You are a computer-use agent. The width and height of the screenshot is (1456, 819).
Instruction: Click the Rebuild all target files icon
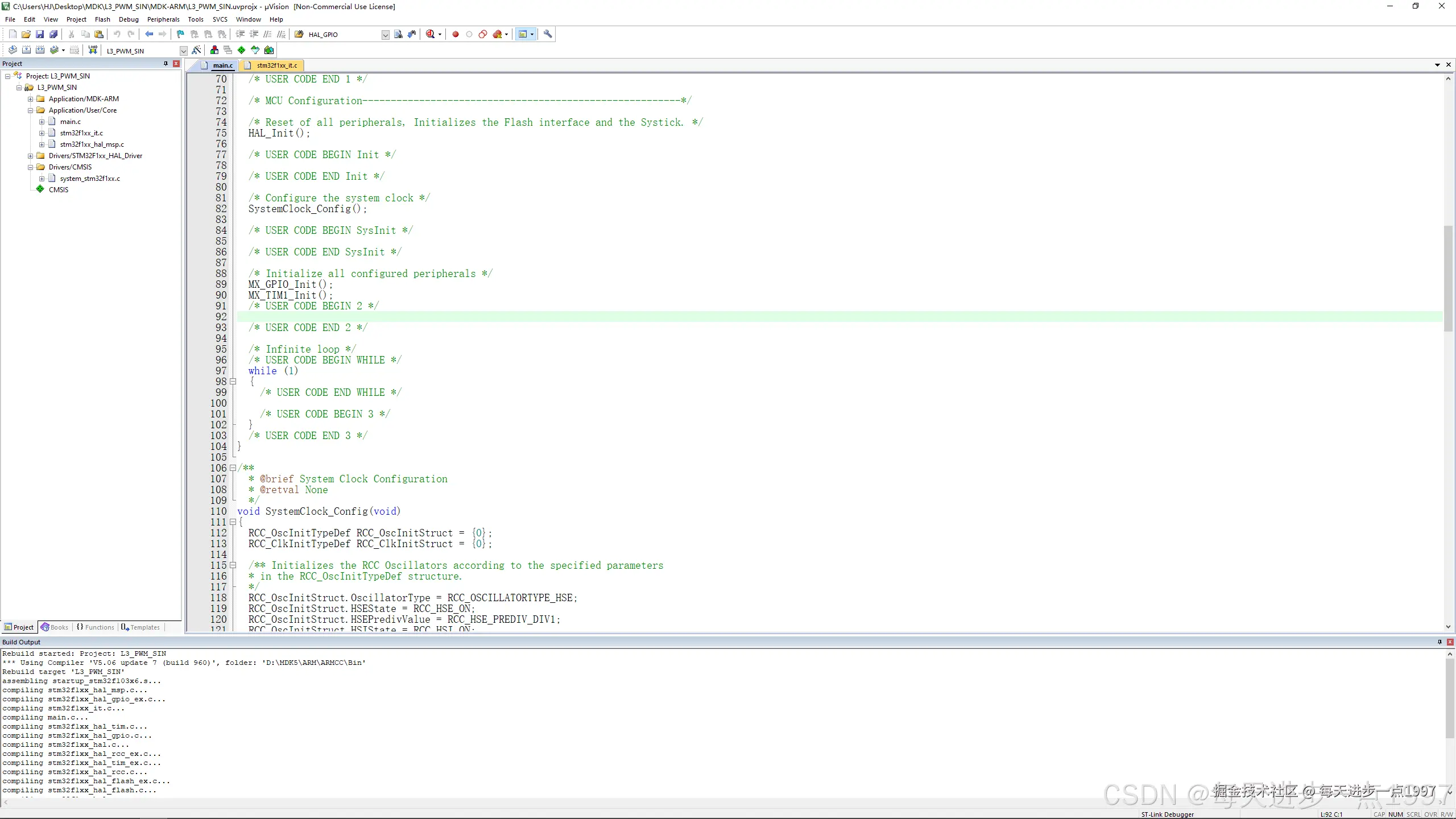tap(40, 50)
